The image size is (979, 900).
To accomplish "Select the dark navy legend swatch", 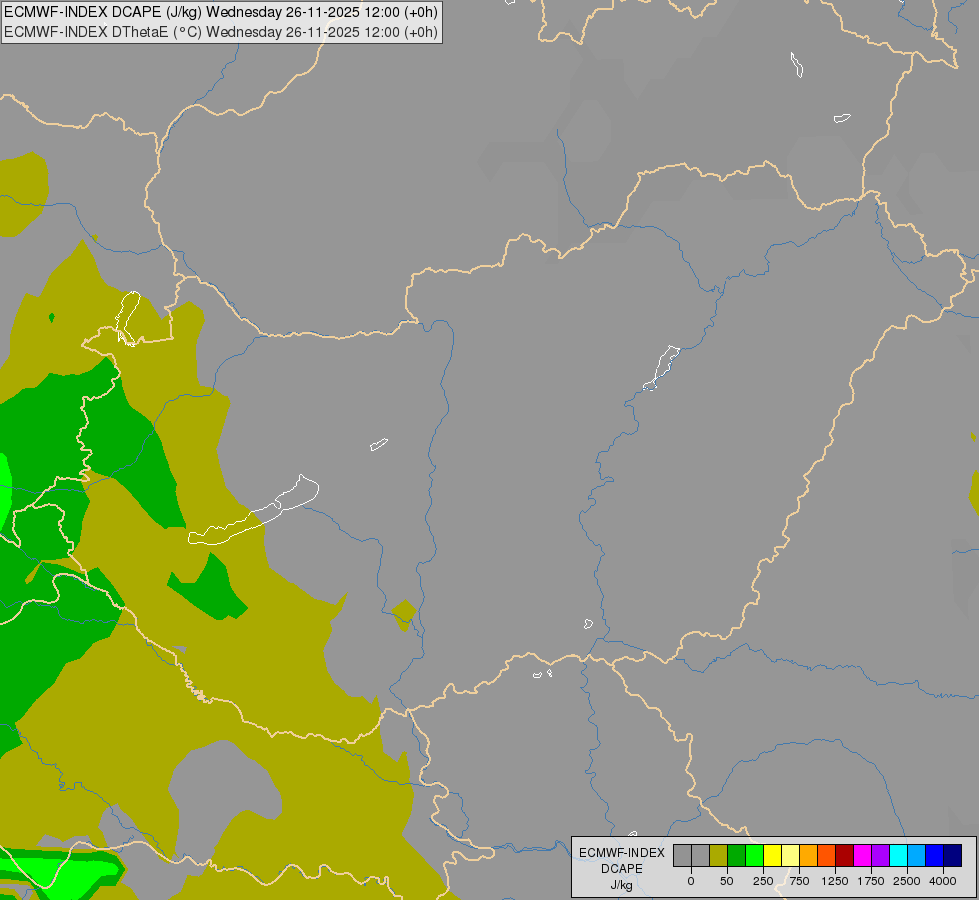I will click(953, 855).
